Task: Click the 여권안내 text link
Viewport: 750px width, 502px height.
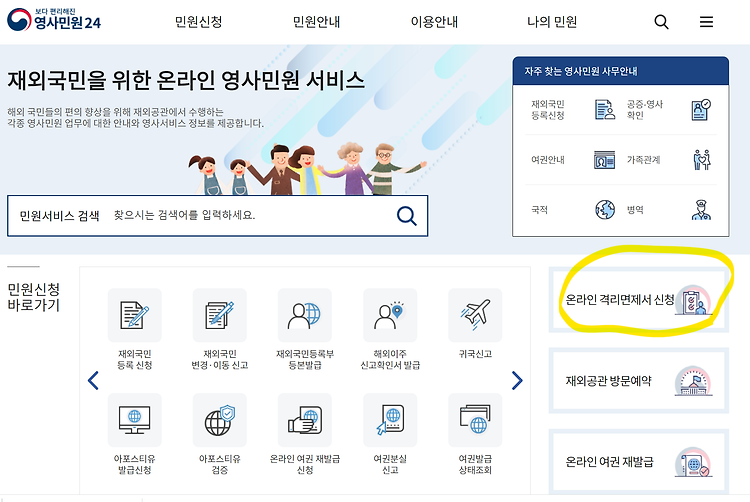Action: click(548, 160)
